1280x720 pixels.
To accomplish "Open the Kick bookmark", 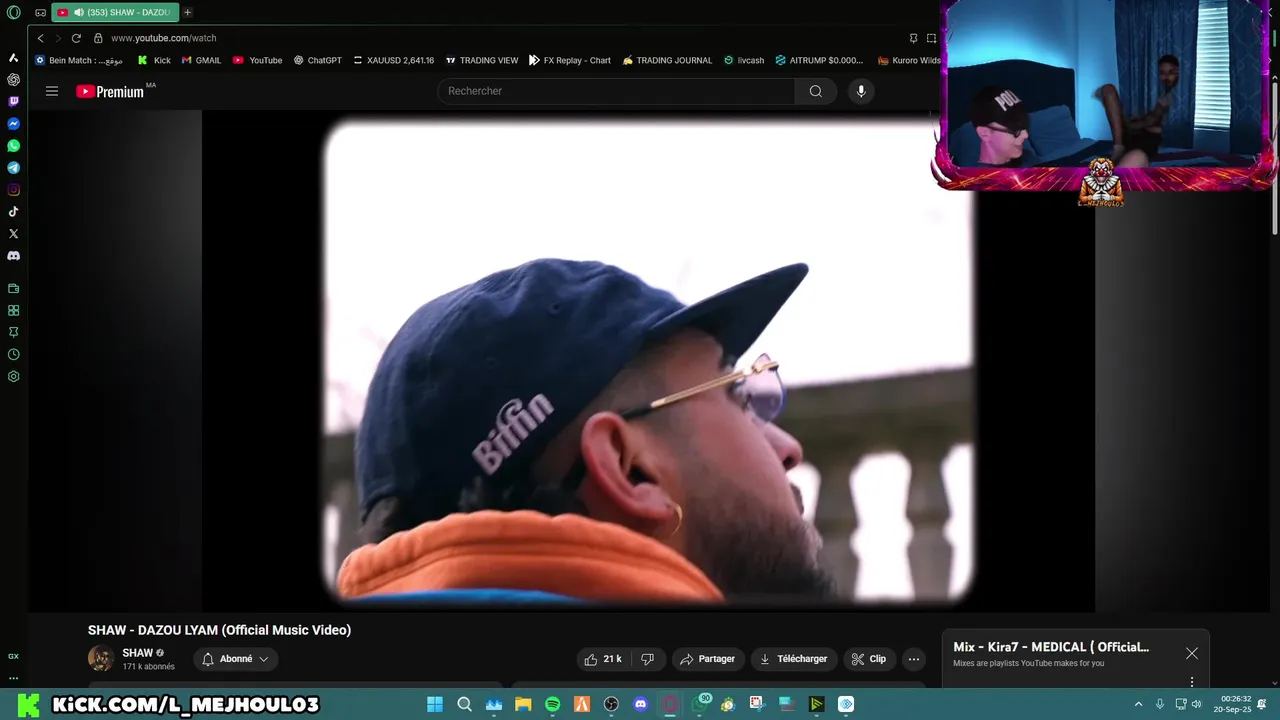I will click(x=154, y=60).
